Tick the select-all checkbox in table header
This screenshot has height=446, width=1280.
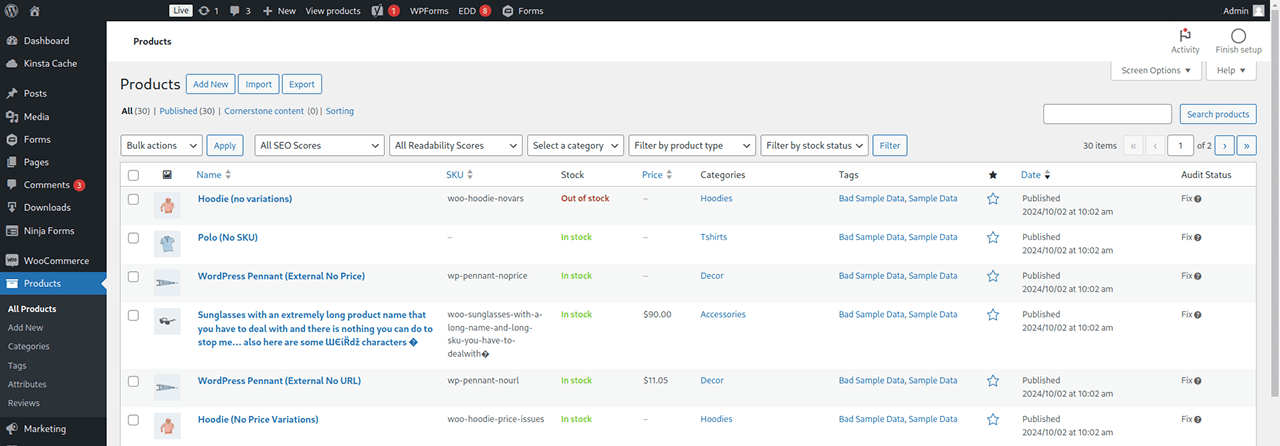(x=134, y=175)
